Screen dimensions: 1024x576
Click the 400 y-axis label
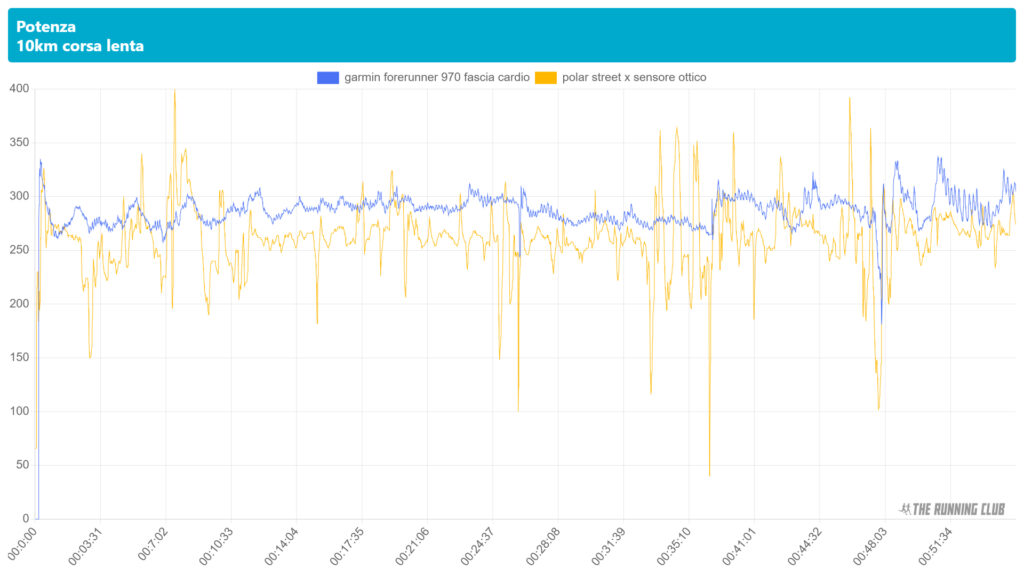coord(19,89)
